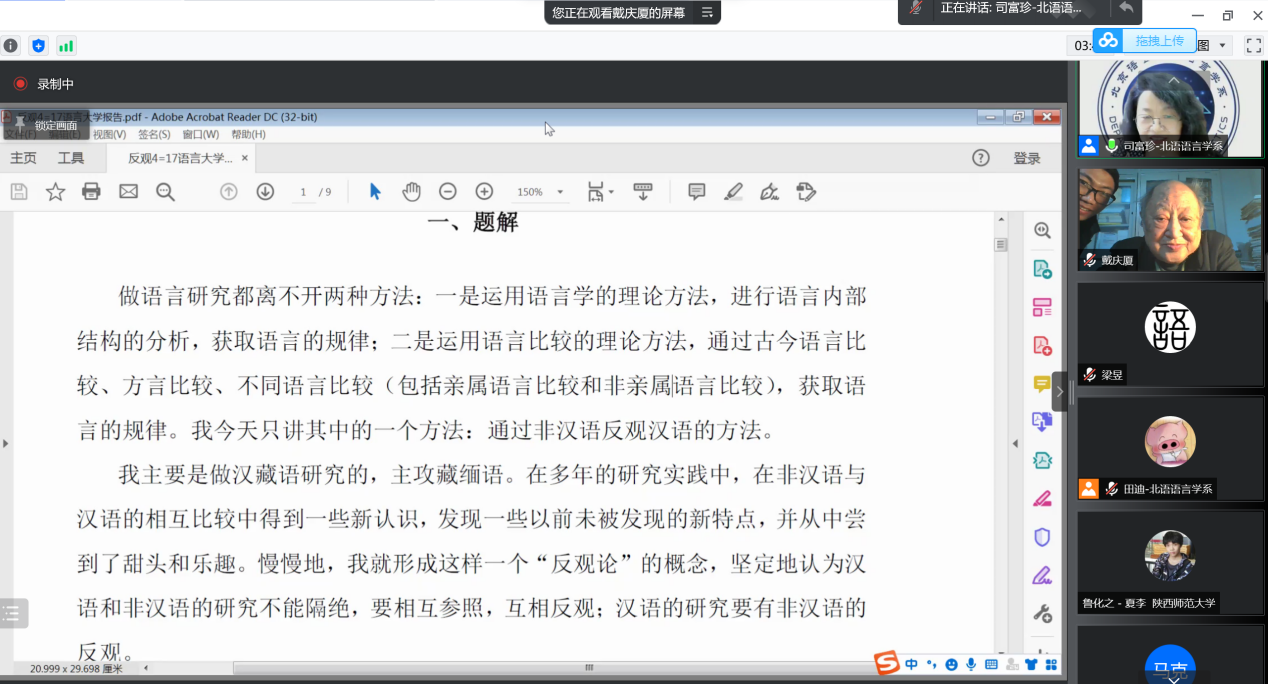Go to the next page arrow
The height and width of the screenshot is (684, 1268).
[x=265, y=192]
